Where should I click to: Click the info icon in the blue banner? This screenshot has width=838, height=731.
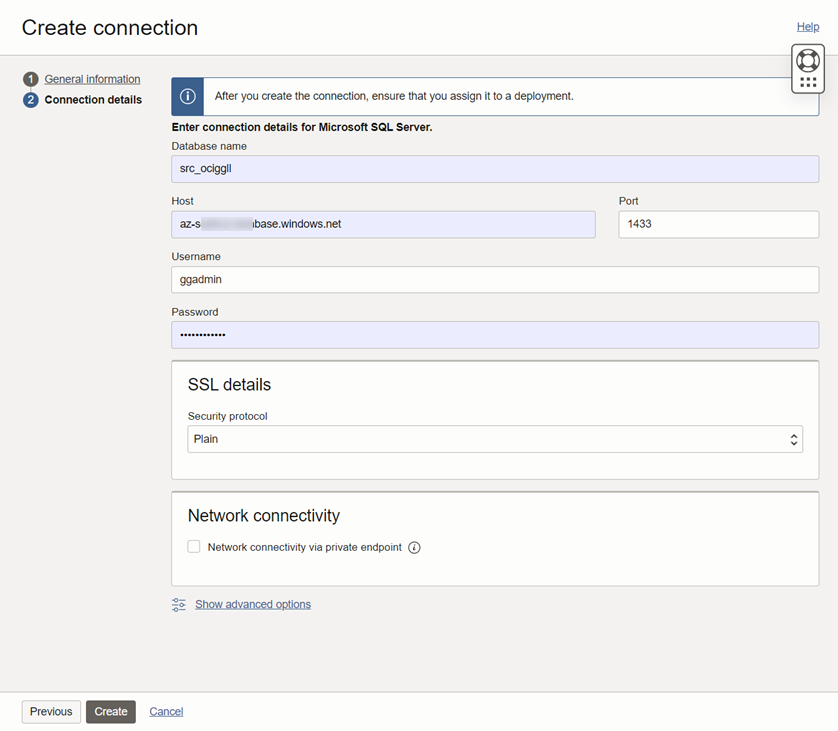(x=187, y=95)
